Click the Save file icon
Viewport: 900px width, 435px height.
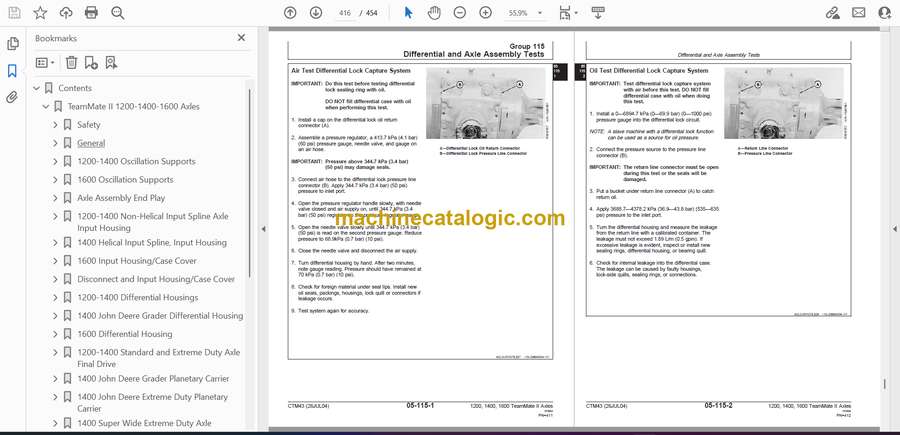(x=14, y=13)
